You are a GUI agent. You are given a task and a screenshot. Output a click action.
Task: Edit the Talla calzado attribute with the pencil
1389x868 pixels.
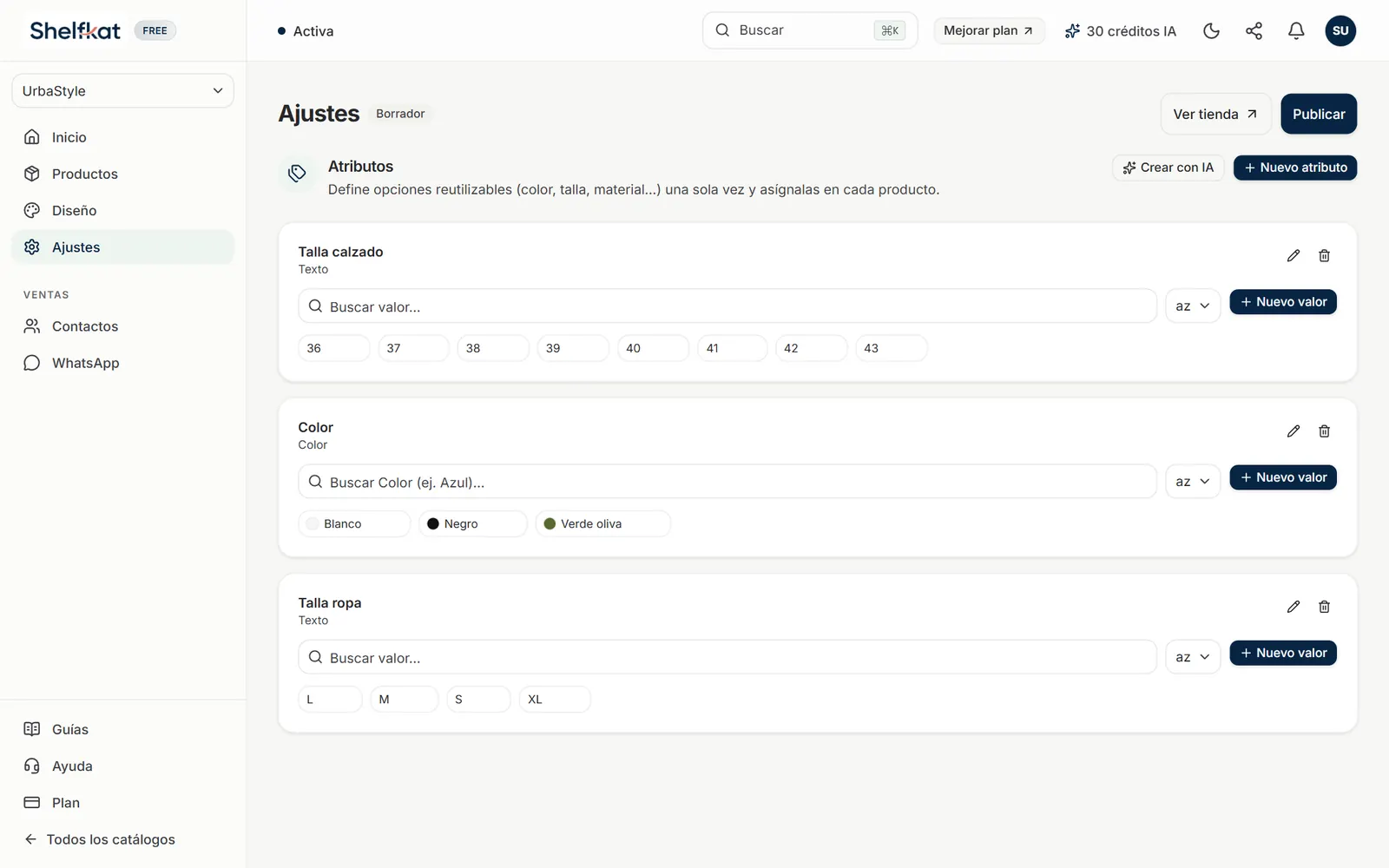click(1294, 255)
